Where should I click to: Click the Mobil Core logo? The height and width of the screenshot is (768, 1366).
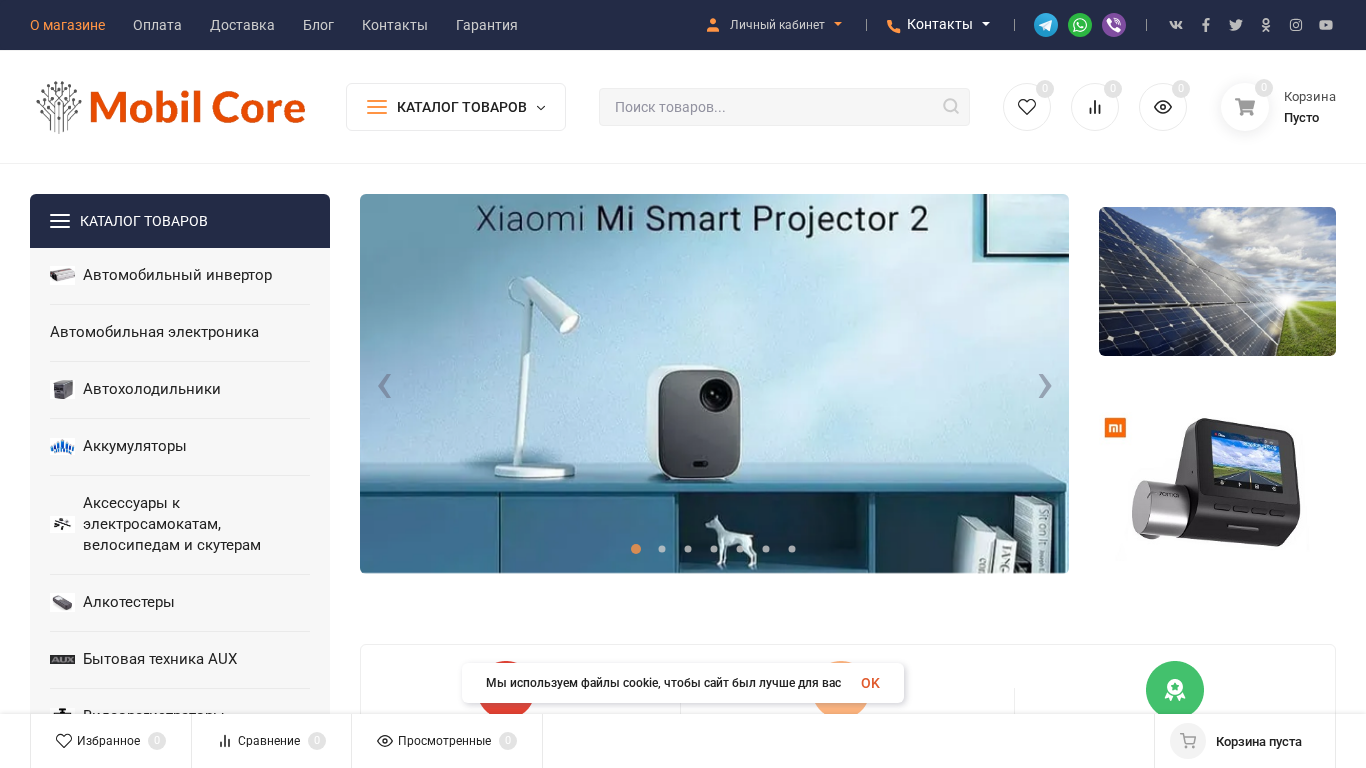[x=171, y=107]
